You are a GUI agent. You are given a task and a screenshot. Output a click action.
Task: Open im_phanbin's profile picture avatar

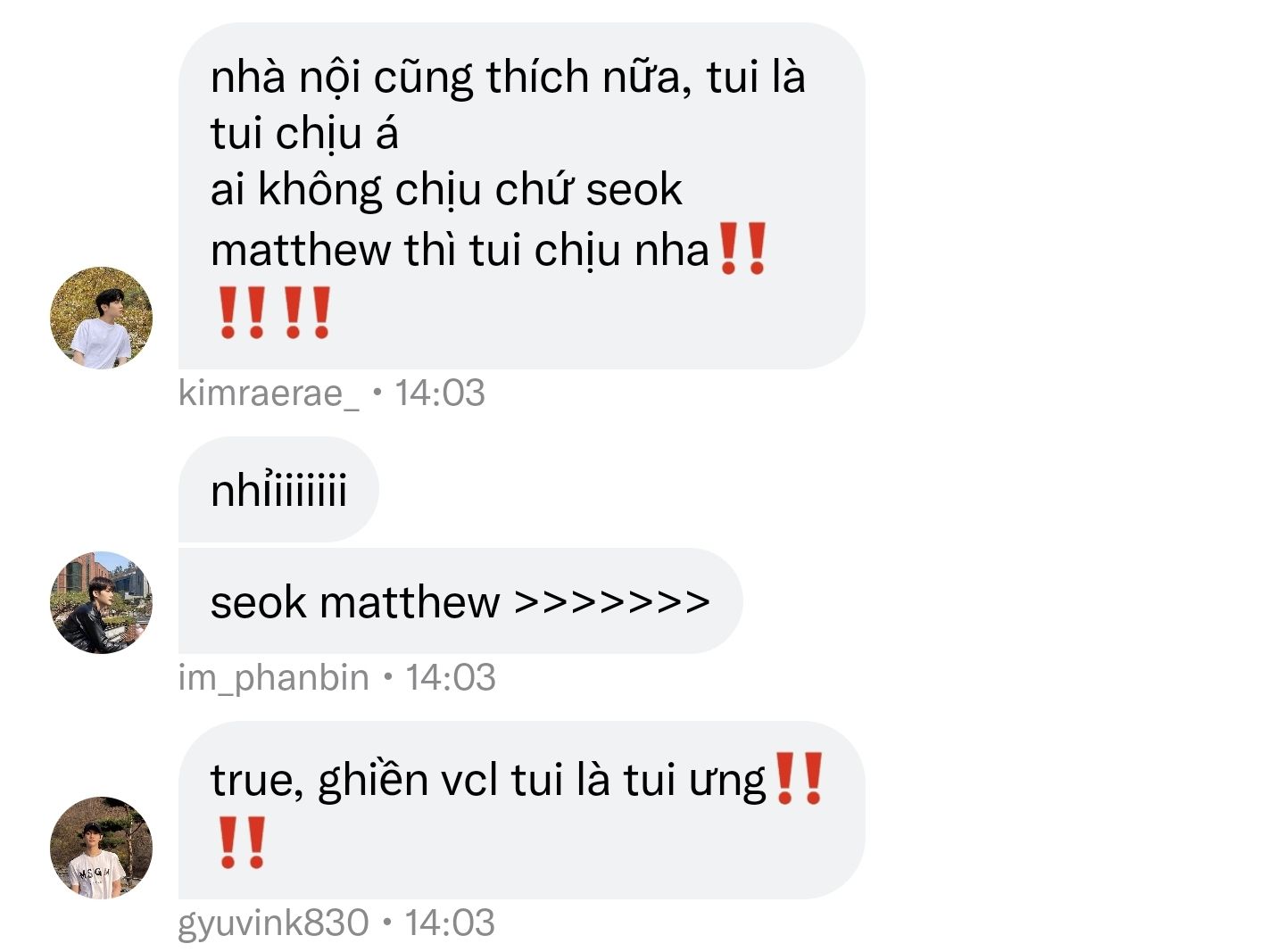pos(101,602)
